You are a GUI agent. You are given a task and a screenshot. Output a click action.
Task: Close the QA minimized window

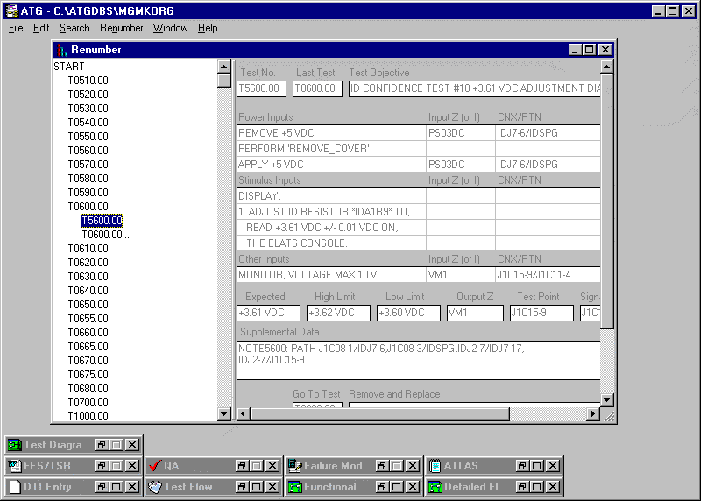click(x=272, y=466)
